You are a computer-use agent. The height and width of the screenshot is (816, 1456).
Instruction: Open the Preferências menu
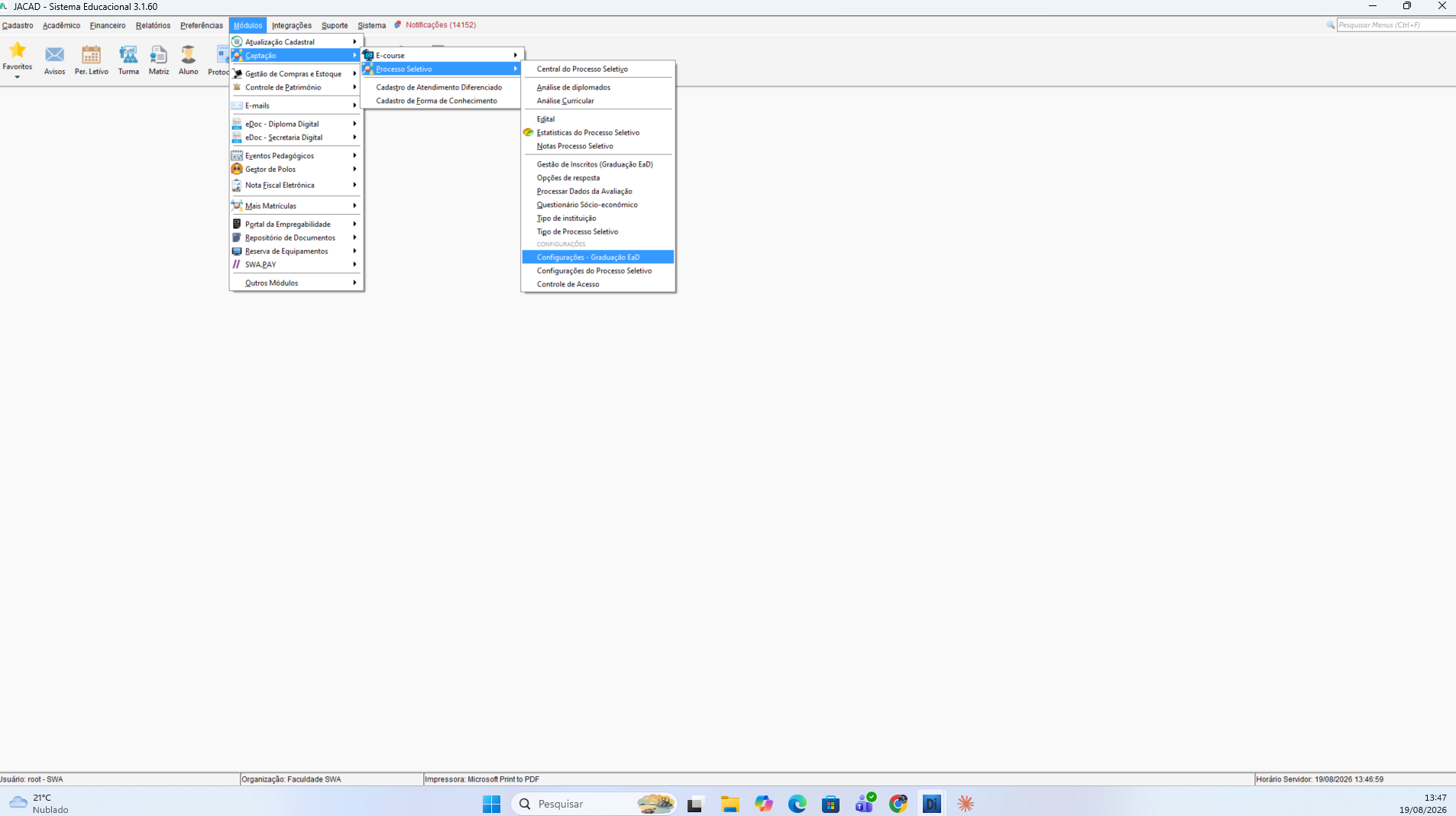click(x=202, y=25)
